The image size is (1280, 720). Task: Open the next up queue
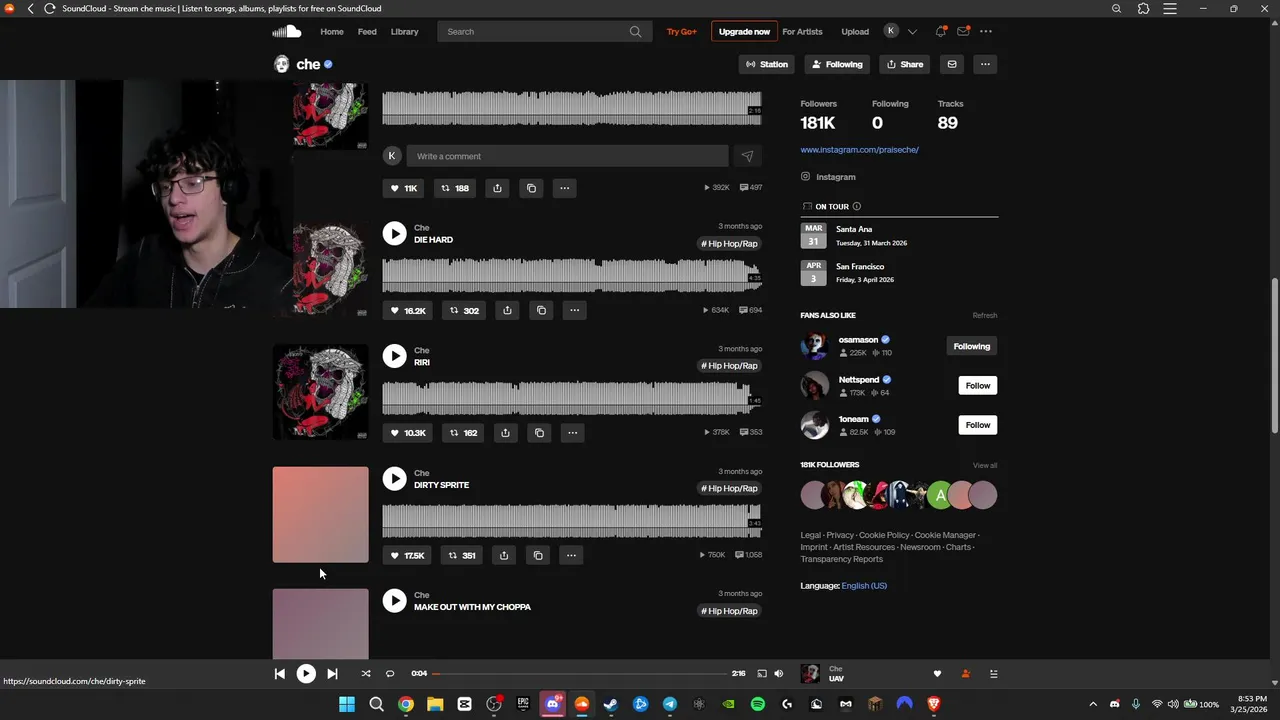click(993, 674)
